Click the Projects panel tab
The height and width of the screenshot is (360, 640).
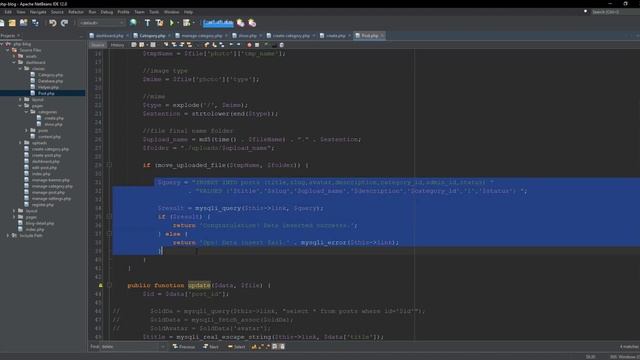(8, 36)
